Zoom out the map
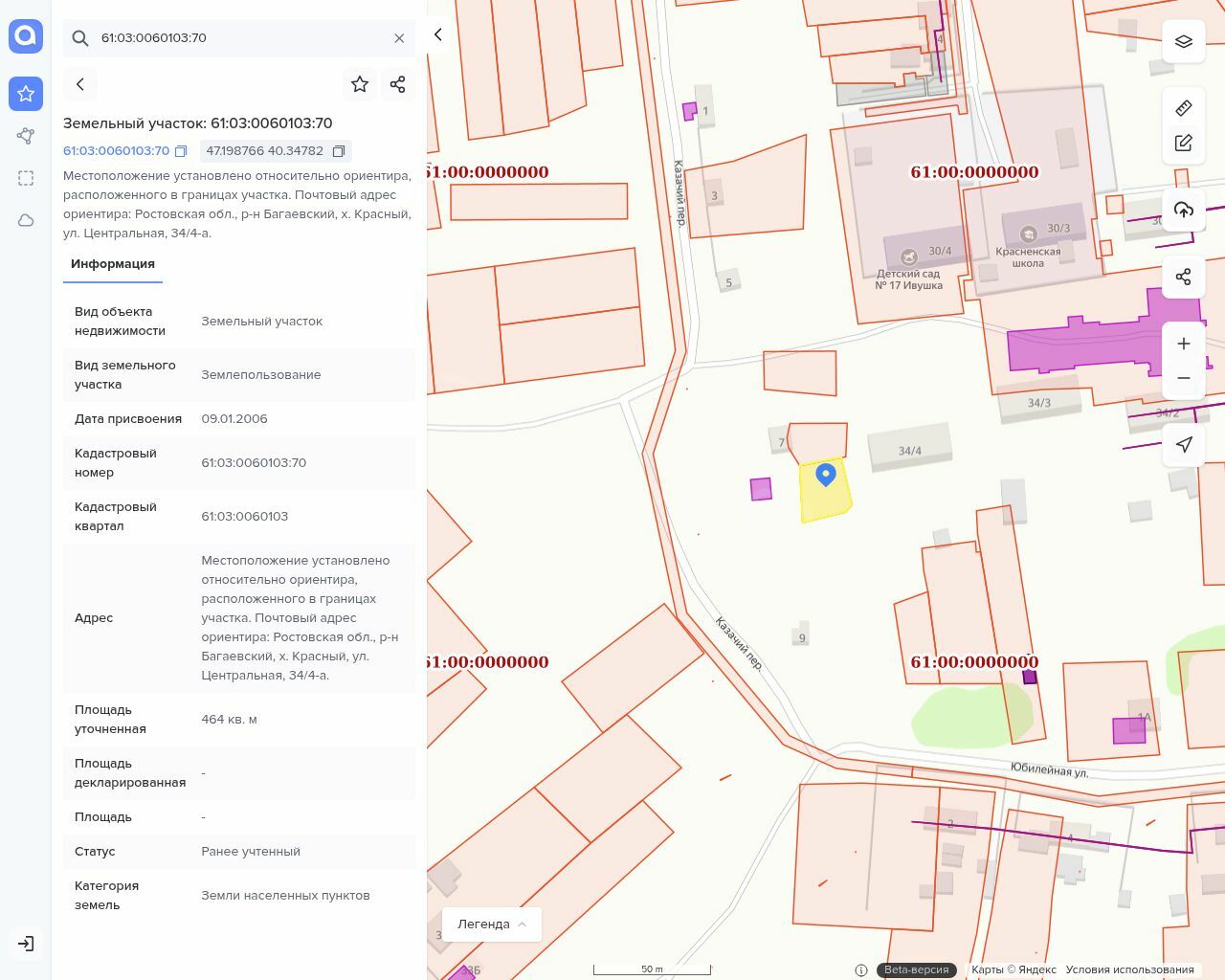 click(x=1184, y=378)
